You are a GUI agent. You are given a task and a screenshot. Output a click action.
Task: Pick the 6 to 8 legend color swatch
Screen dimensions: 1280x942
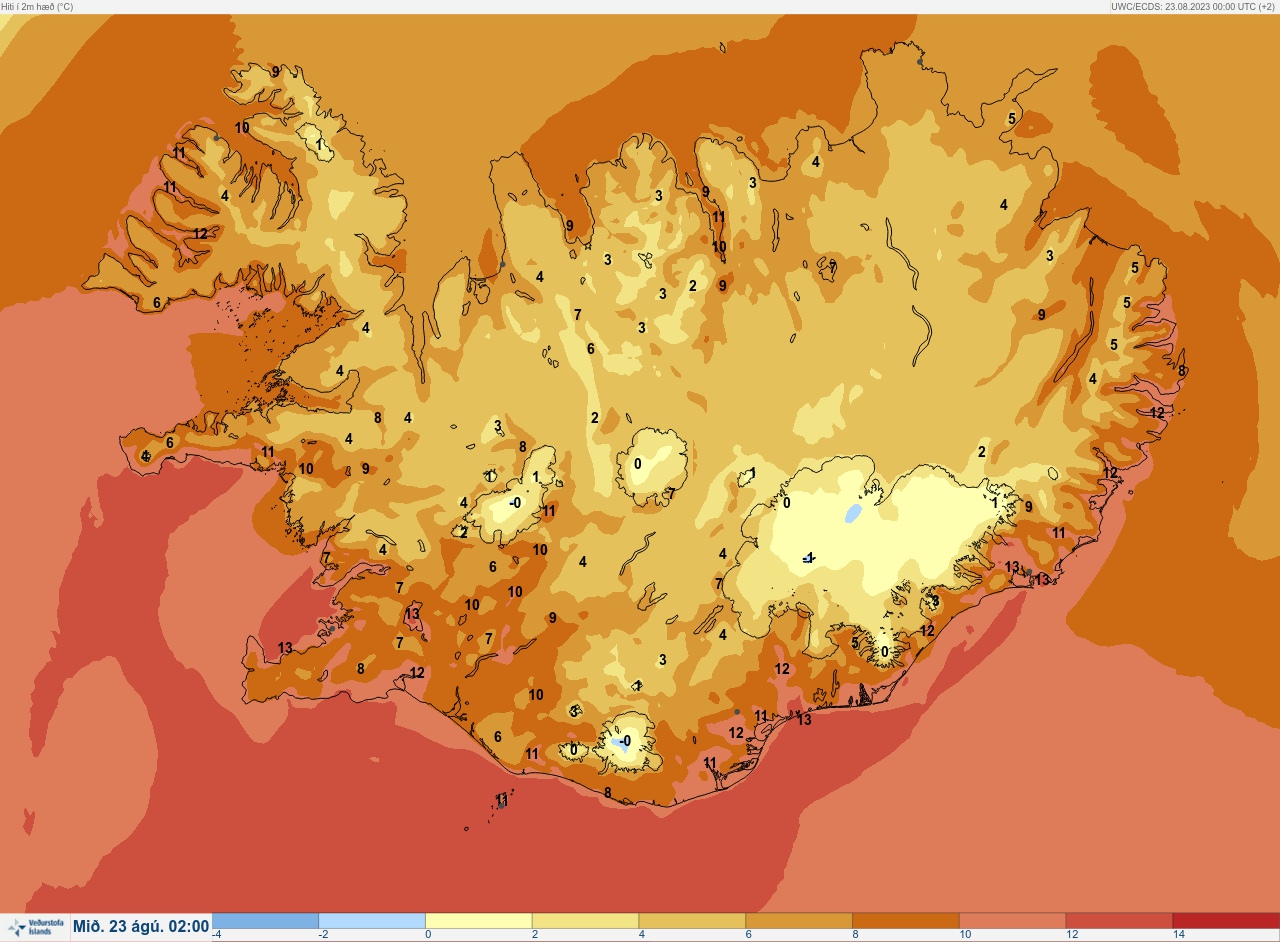[799, 921]
